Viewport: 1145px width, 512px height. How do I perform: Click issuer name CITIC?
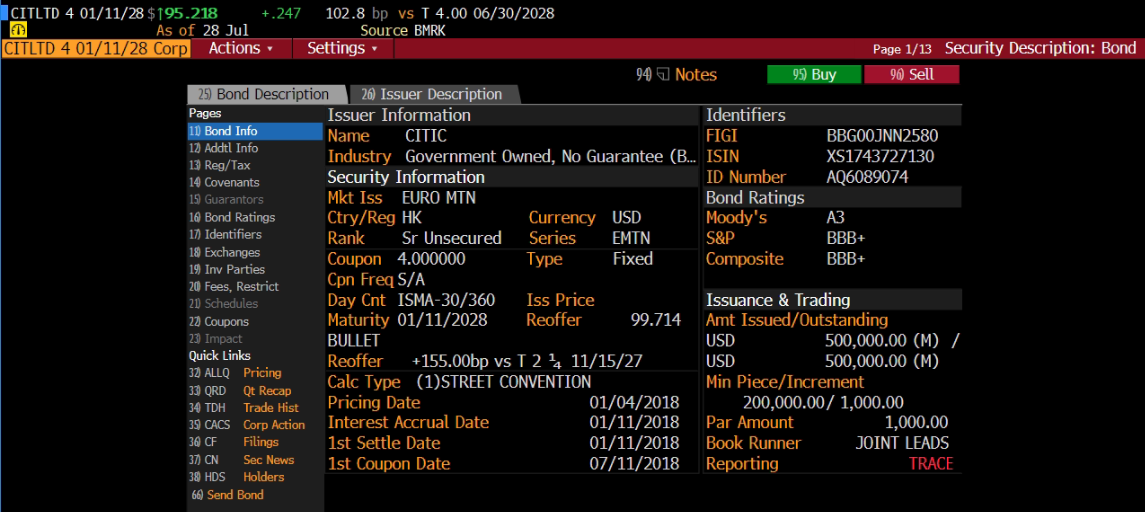(x=426, y=136)
